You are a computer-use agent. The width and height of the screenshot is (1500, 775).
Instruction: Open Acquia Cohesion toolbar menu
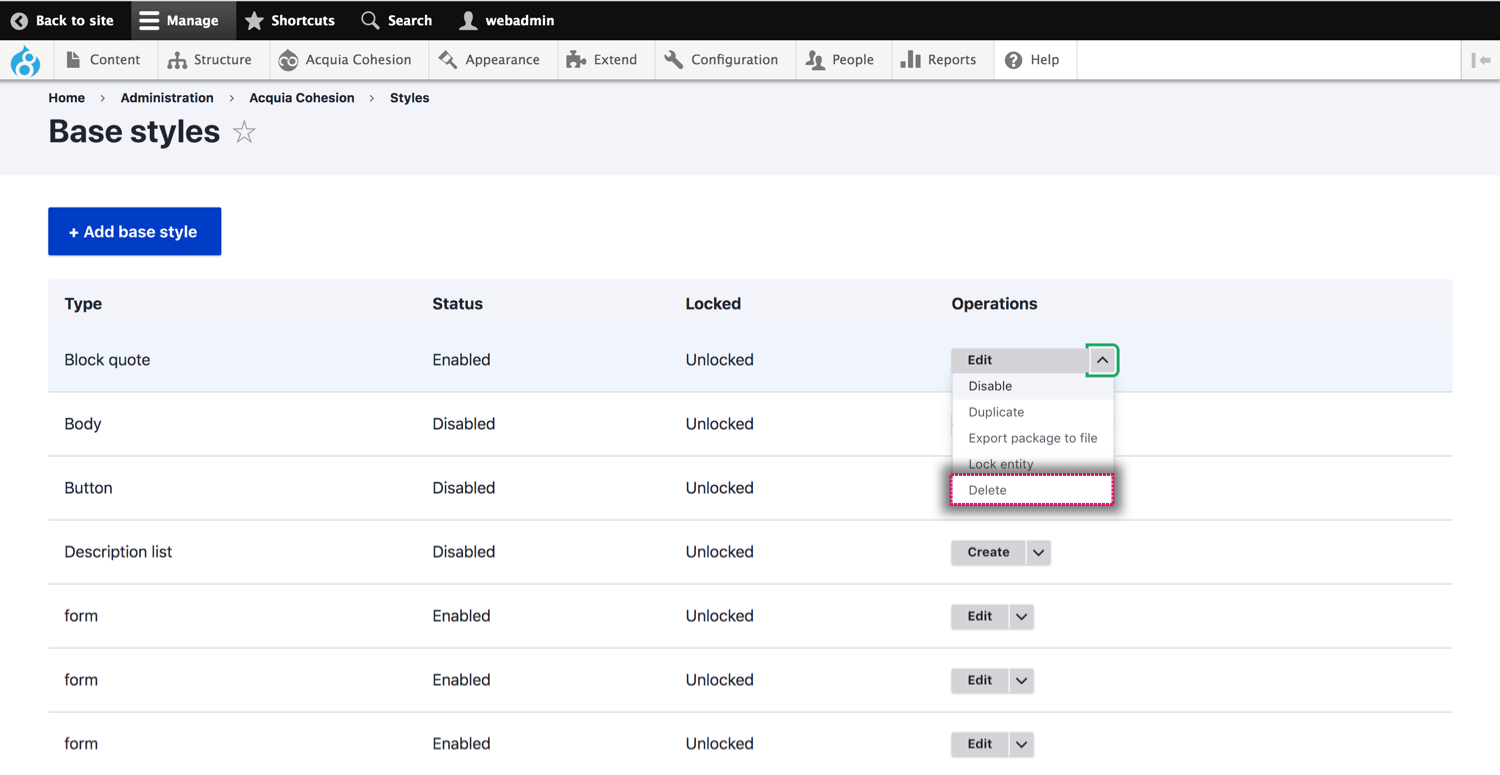tap(347, 60)
